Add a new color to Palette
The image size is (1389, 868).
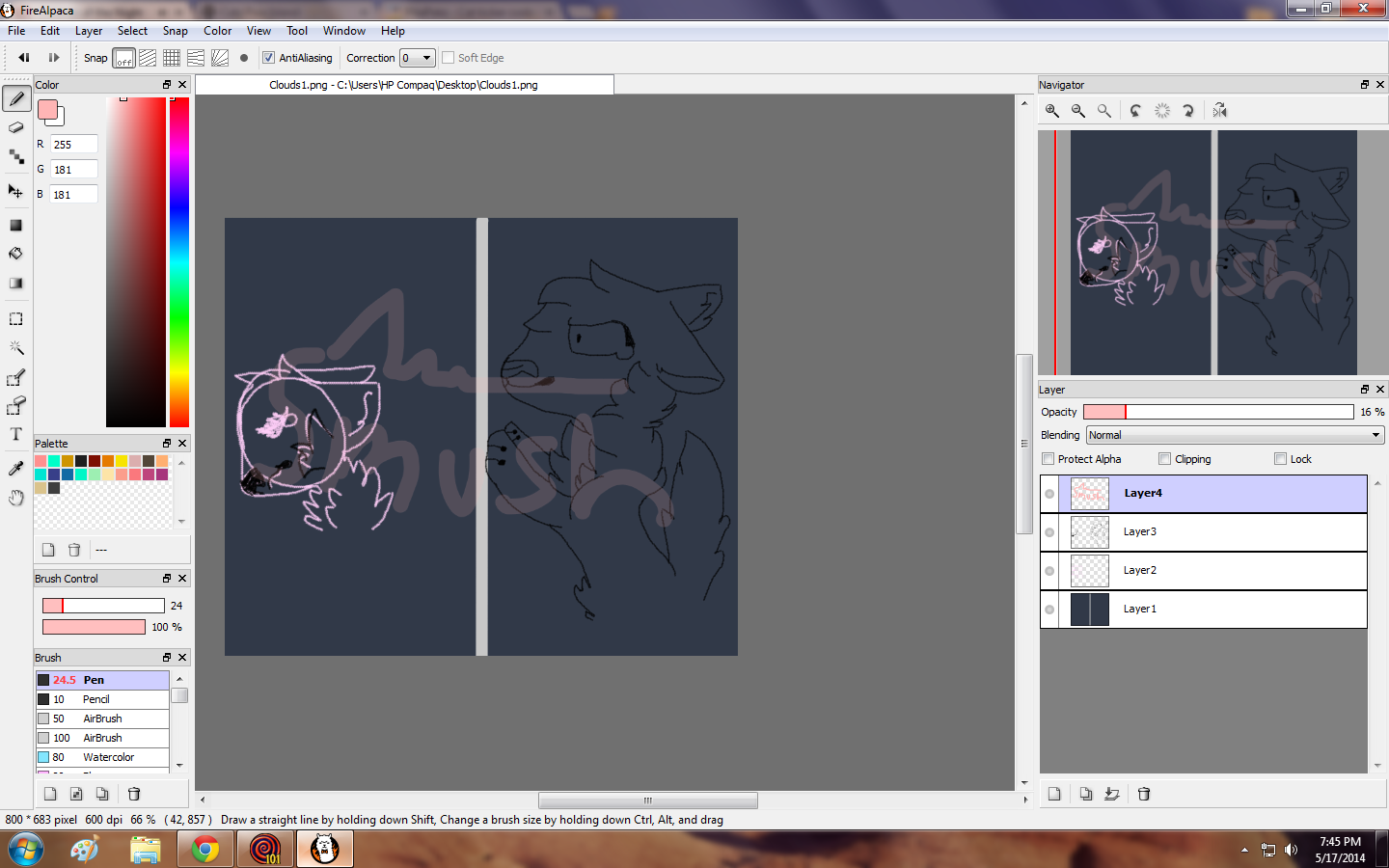(48, 550)
